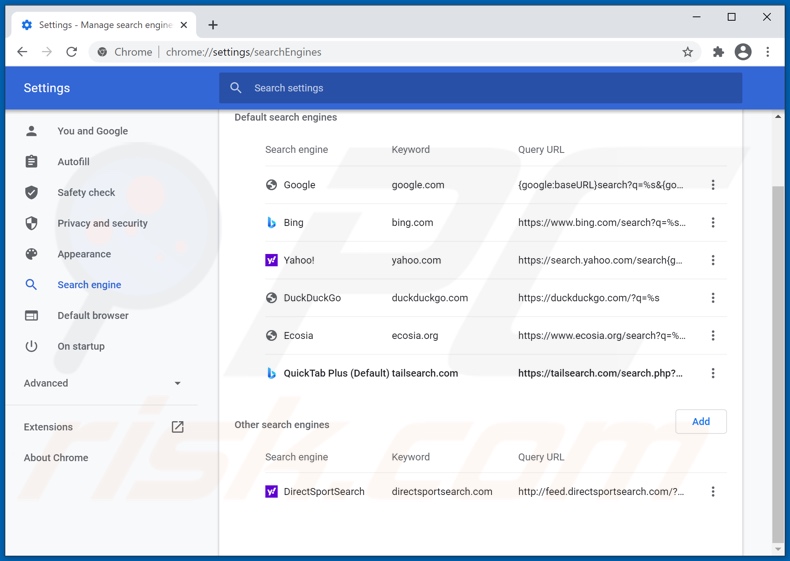Click the Bing logo icon

point(271,222)
